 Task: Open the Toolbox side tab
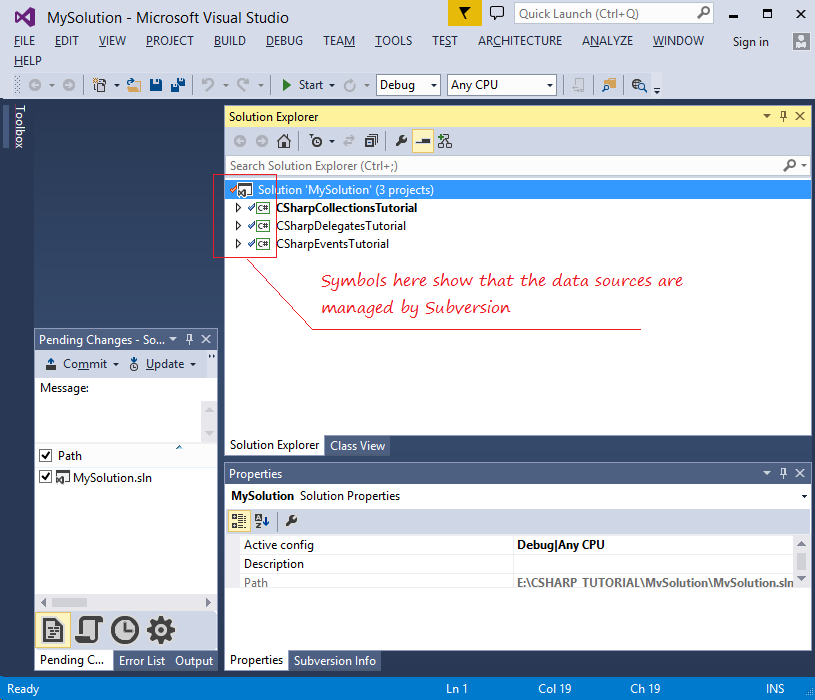pos(19,126)
